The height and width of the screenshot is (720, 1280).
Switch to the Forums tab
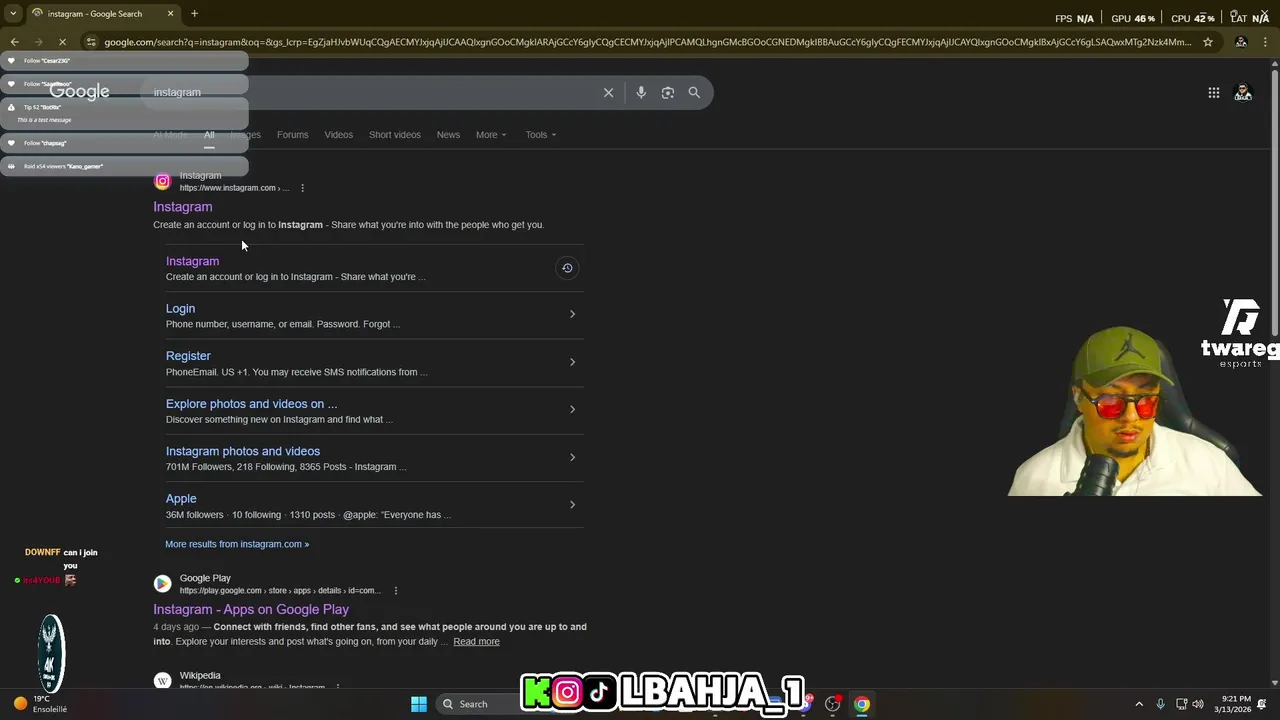pyautogui.click(x=292, y=135)
